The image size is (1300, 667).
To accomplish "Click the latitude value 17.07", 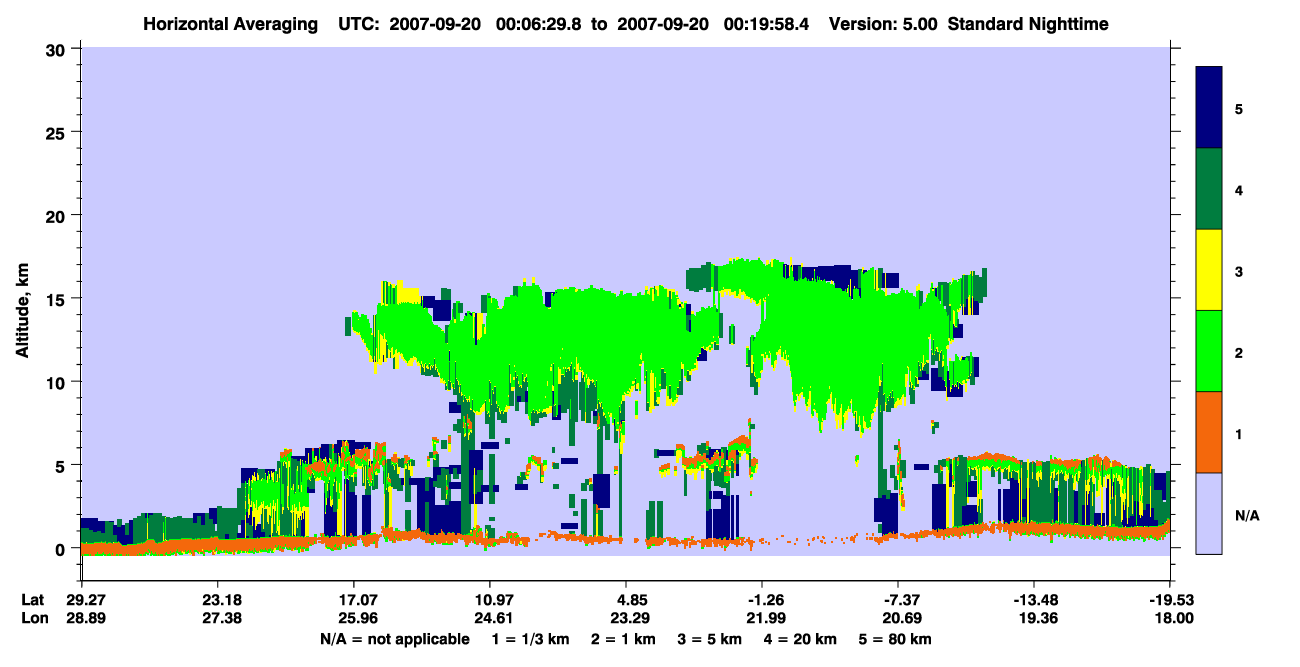I will [358, 600].
